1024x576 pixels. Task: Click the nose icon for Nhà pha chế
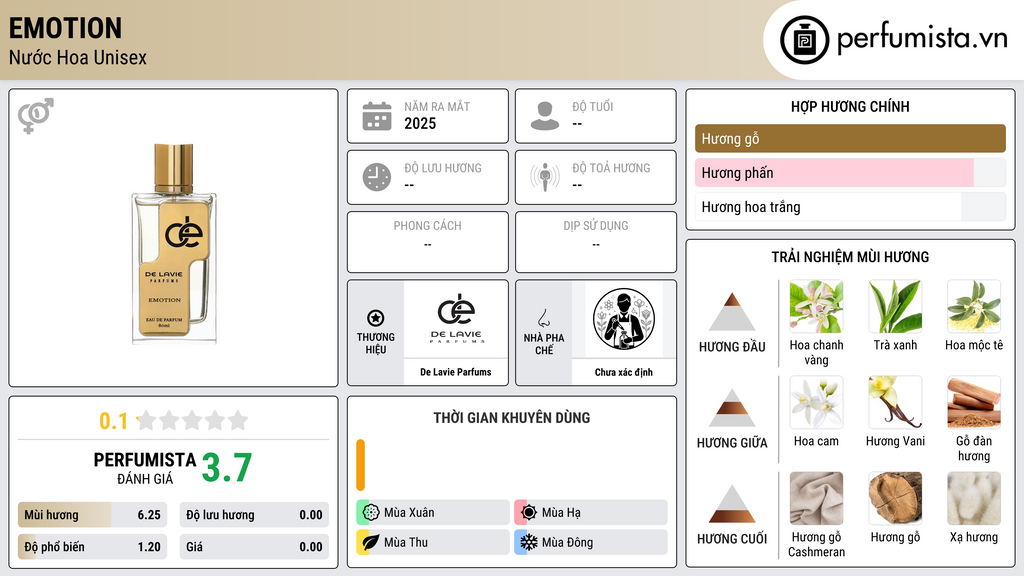click(x=543, y=318)
